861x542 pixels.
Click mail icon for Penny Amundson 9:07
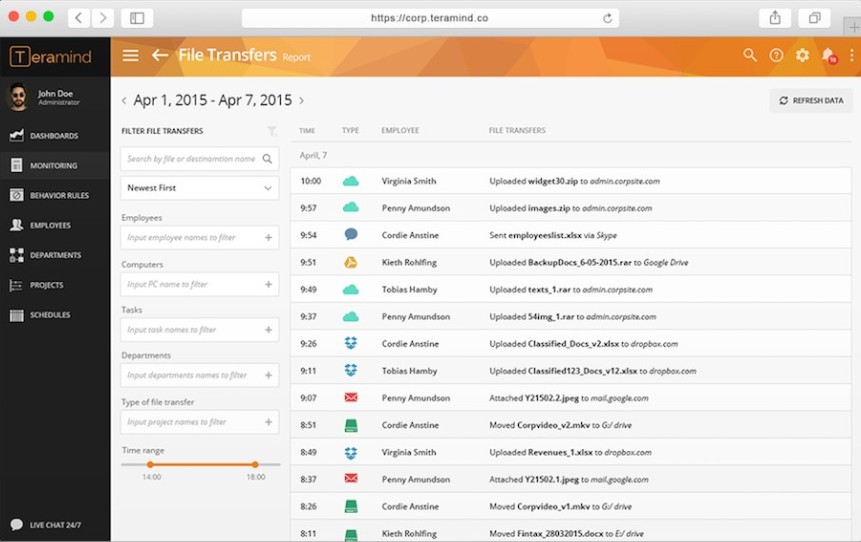[350, 397]
